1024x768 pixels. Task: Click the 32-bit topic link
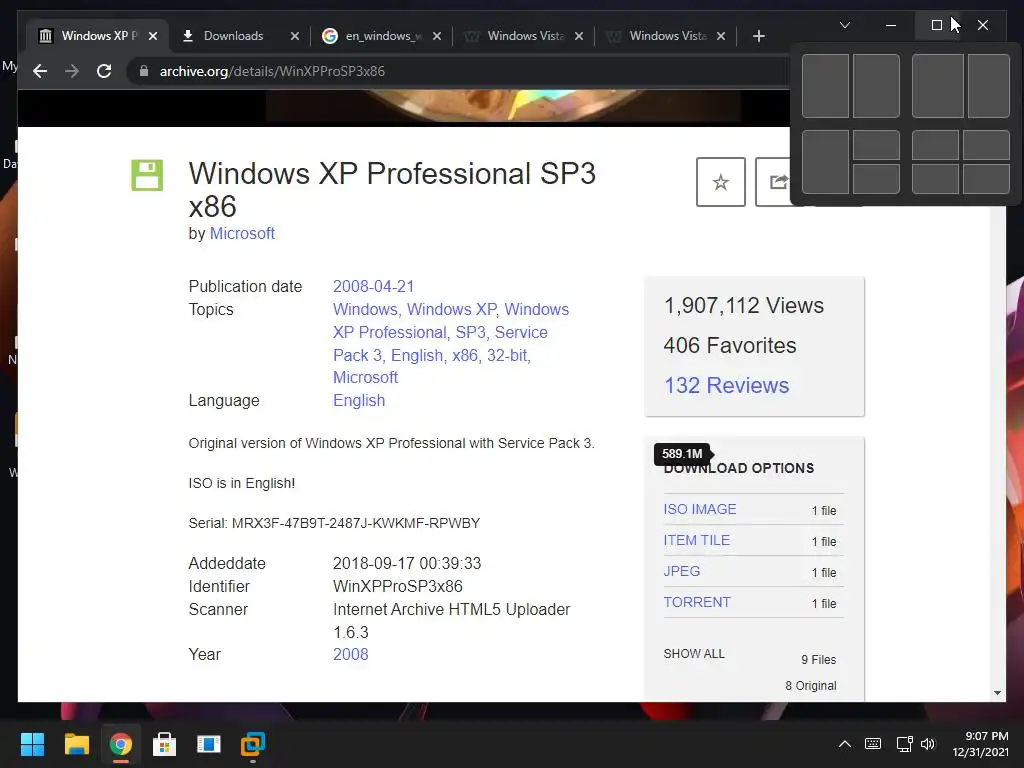507,355
